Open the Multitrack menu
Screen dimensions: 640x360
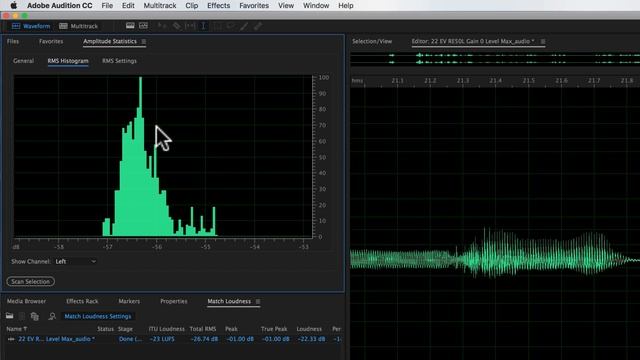point(160,5)
